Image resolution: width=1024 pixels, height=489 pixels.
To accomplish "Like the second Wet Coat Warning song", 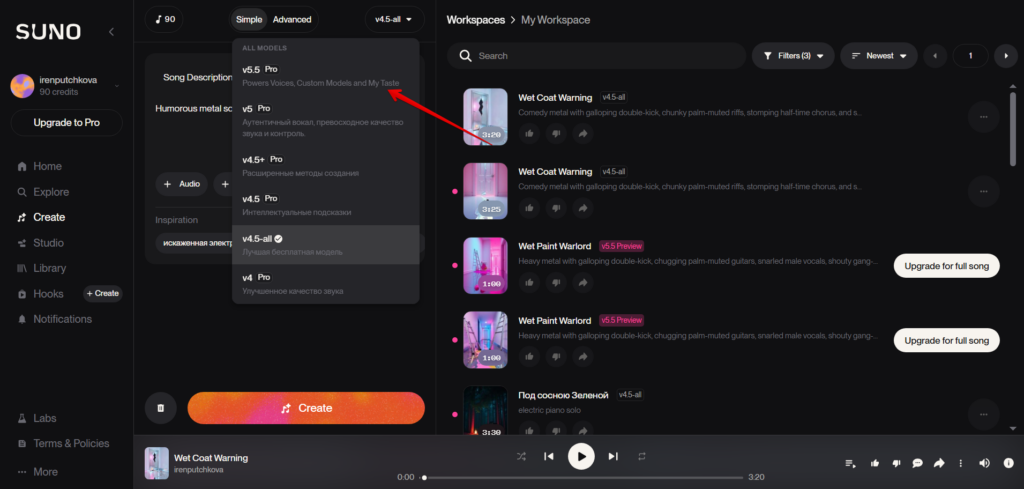I will [x=530, y=208].
